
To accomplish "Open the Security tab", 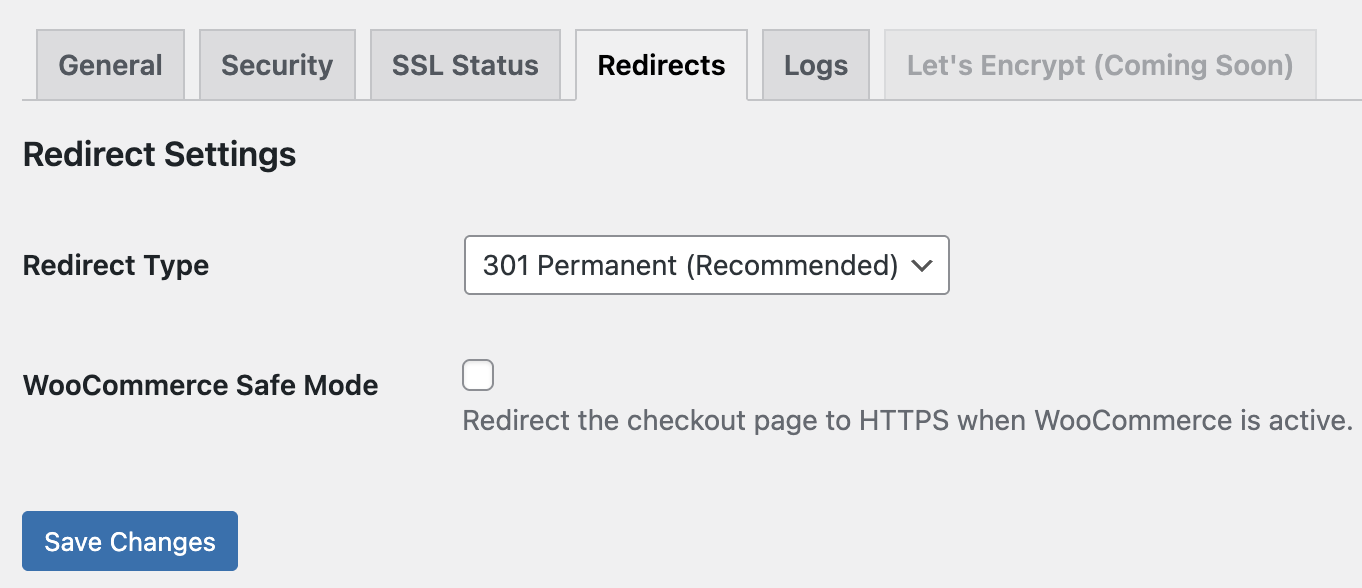I will pos(277,64).
